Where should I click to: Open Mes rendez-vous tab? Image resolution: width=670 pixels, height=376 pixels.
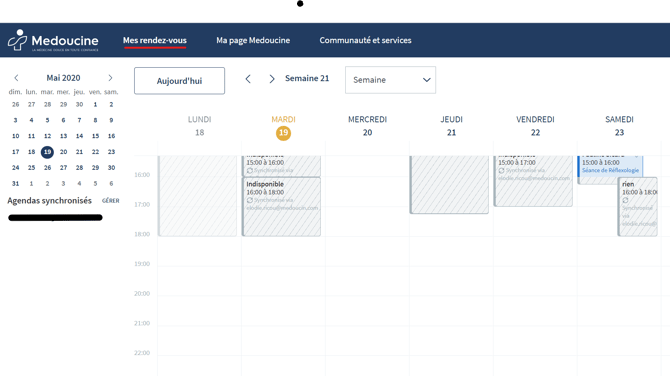click(x=155, y=40)
